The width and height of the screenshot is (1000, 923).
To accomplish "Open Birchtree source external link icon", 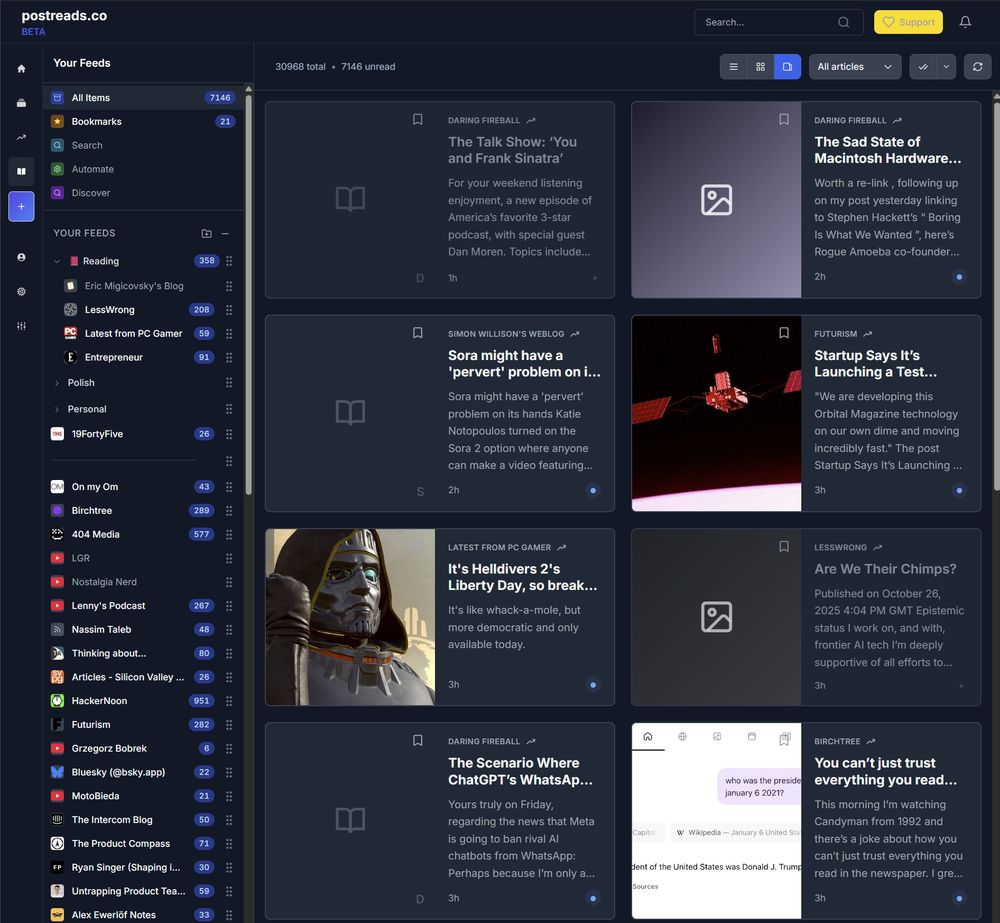I will point(871,742).
